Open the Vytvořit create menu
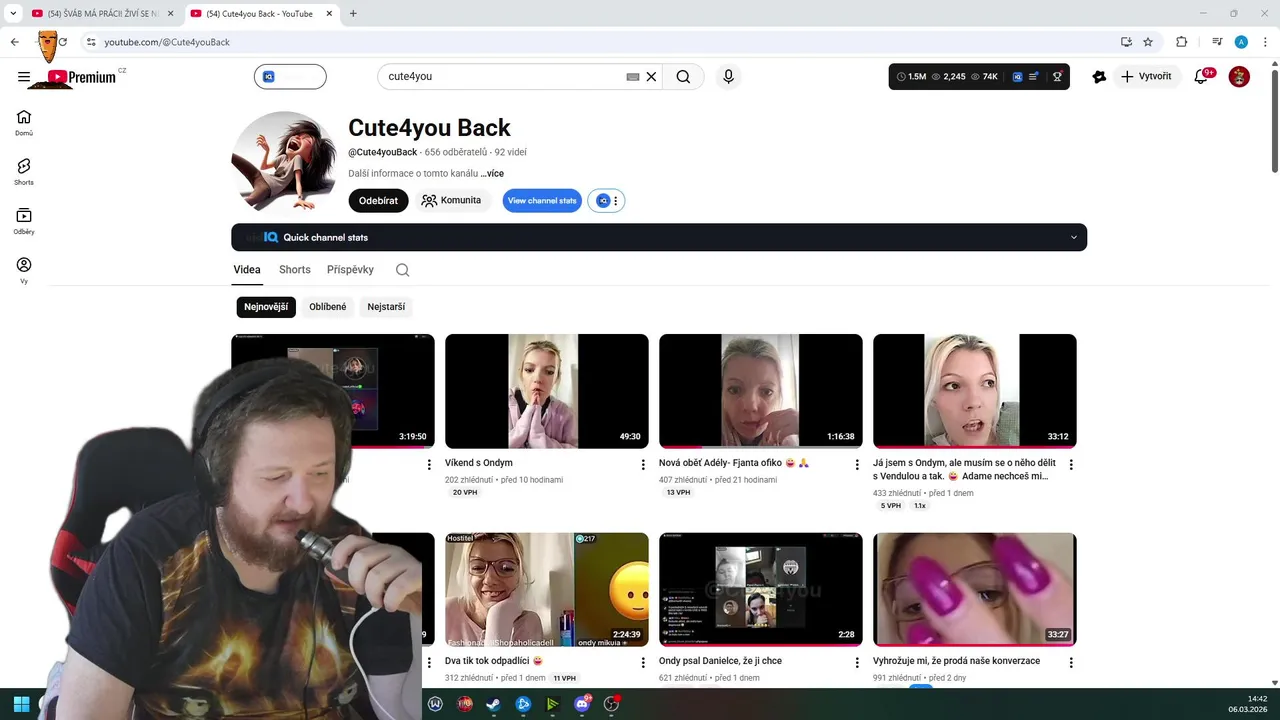This screenshot has height=720, width=1280. pos(1147,77)
